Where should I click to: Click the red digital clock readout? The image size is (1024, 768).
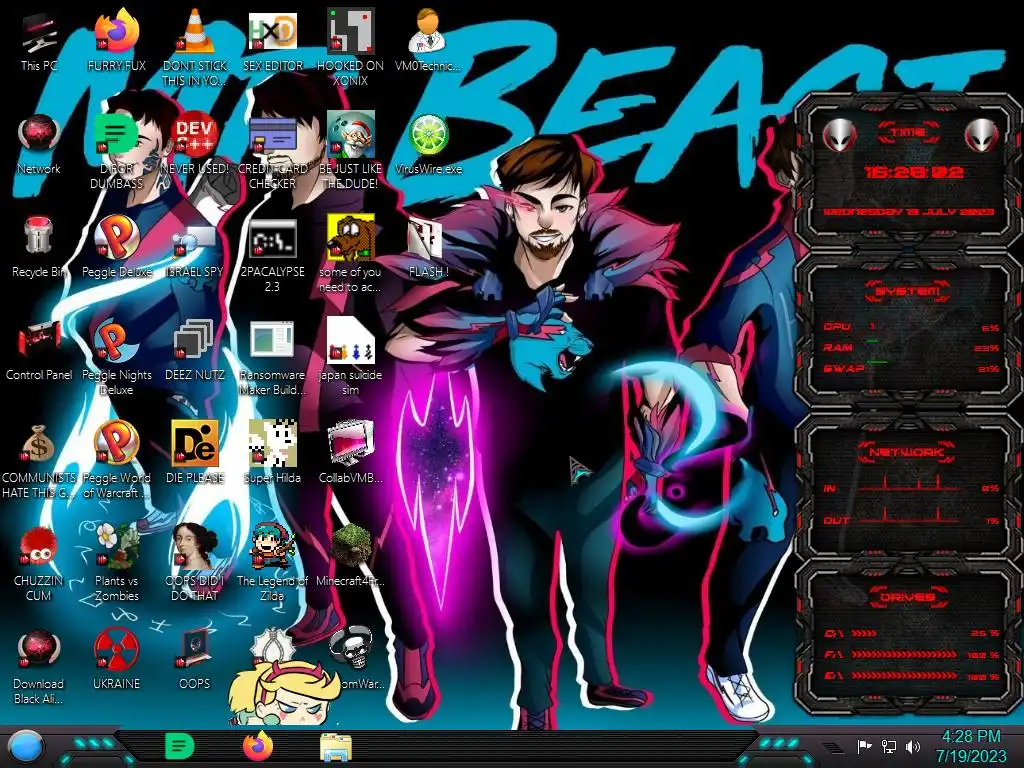914,172
